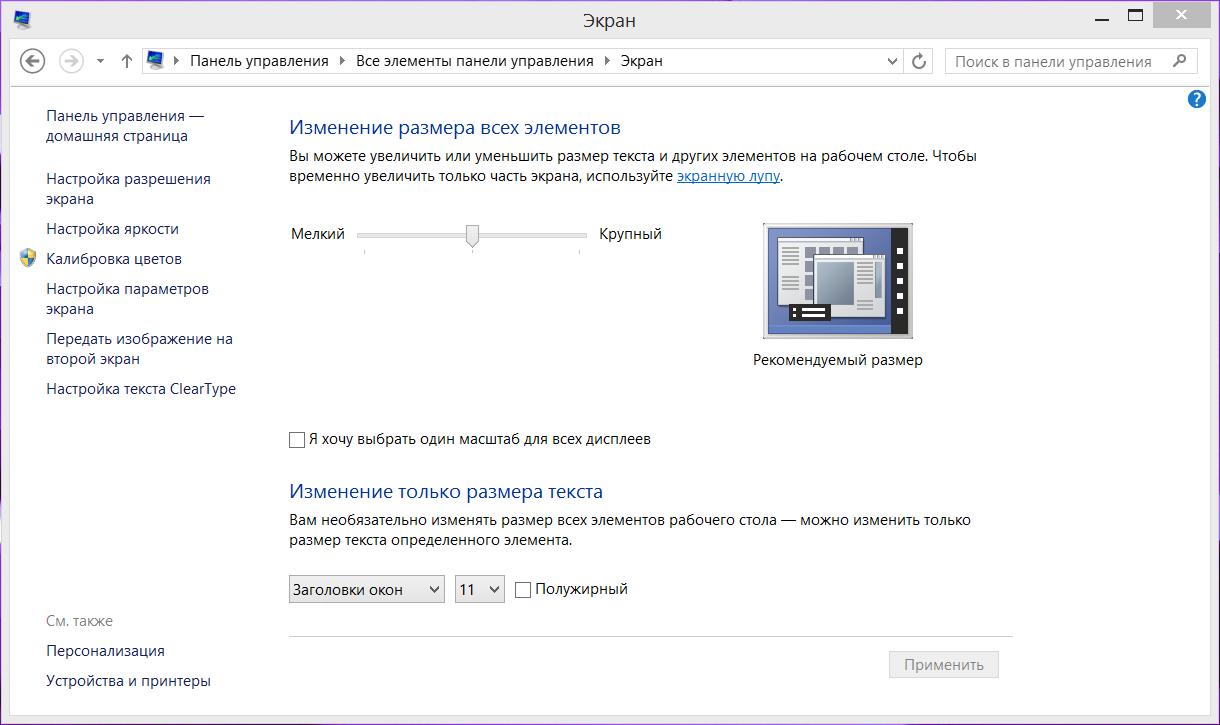Click the recent locations small arrow

100,61
